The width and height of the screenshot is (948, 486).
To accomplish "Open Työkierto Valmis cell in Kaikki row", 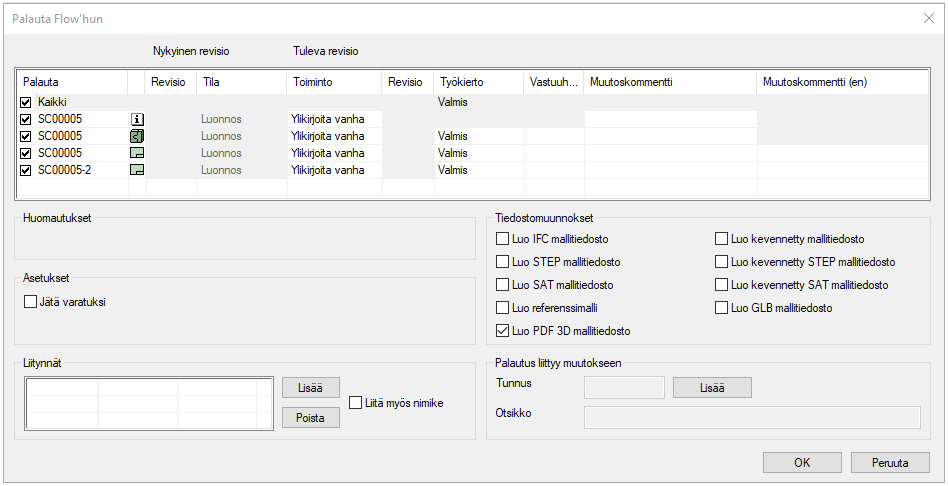I will (478, 102).
